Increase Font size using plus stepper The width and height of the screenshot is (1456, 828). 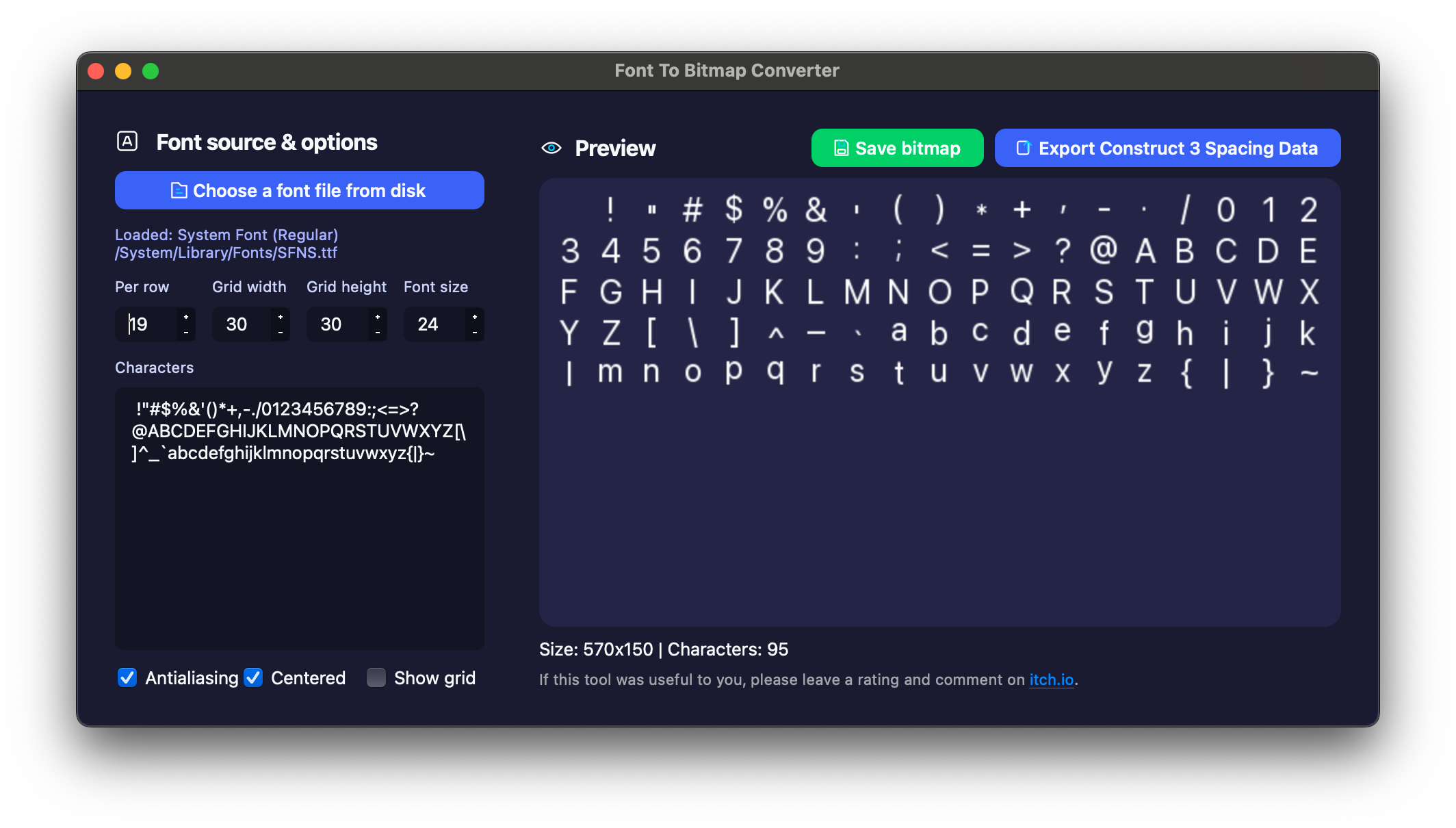point(475,317)
